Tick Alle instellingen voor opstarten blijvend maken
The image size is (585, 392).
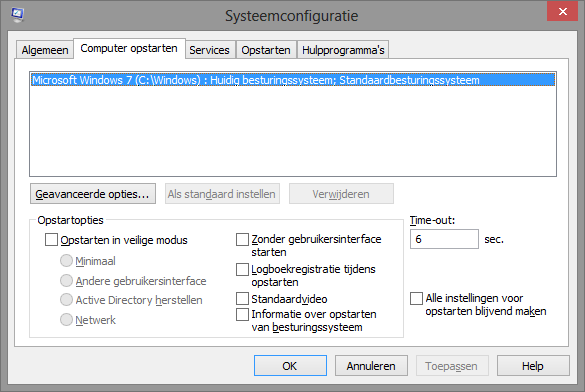tap(416, 298)
